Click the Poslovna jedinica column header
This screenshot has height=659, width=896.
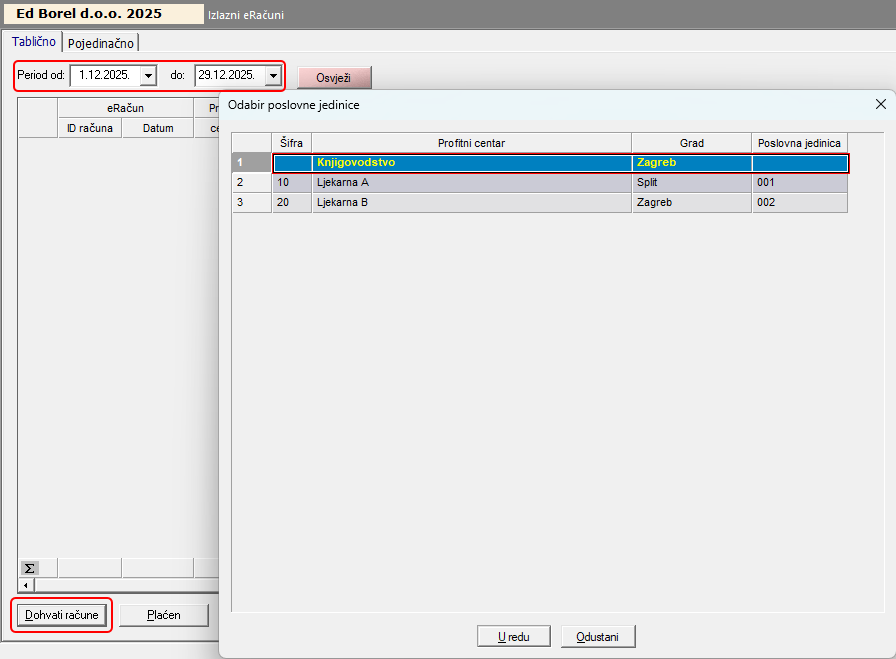tap(799, 143)
